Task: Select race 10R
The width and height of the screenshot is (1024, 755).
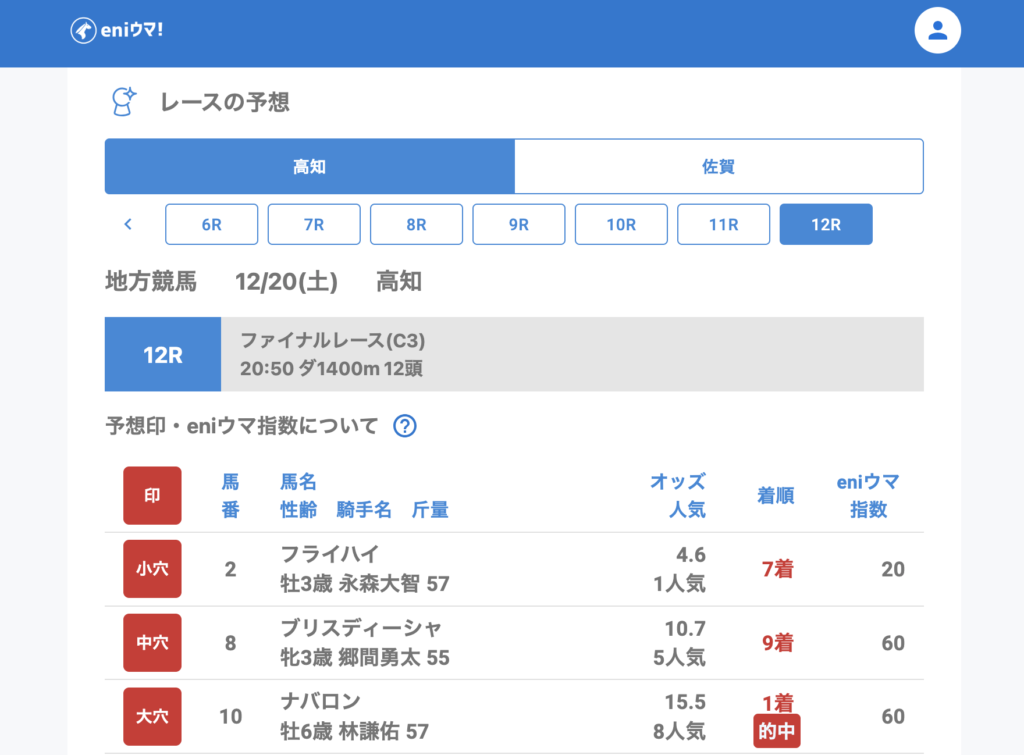Action: (x=621, y=224)
